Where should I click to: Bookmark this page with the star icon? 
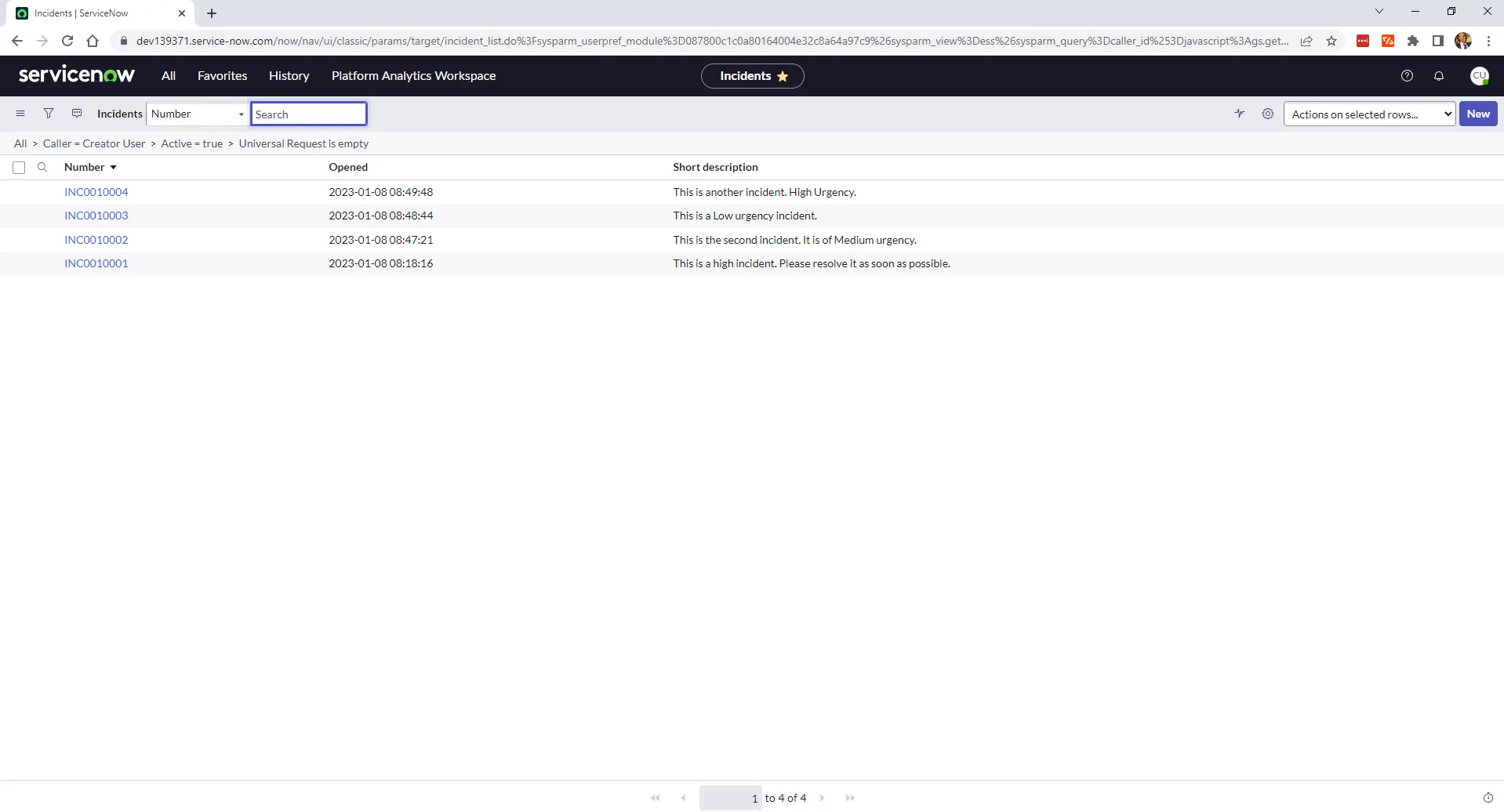(1331, 41)
